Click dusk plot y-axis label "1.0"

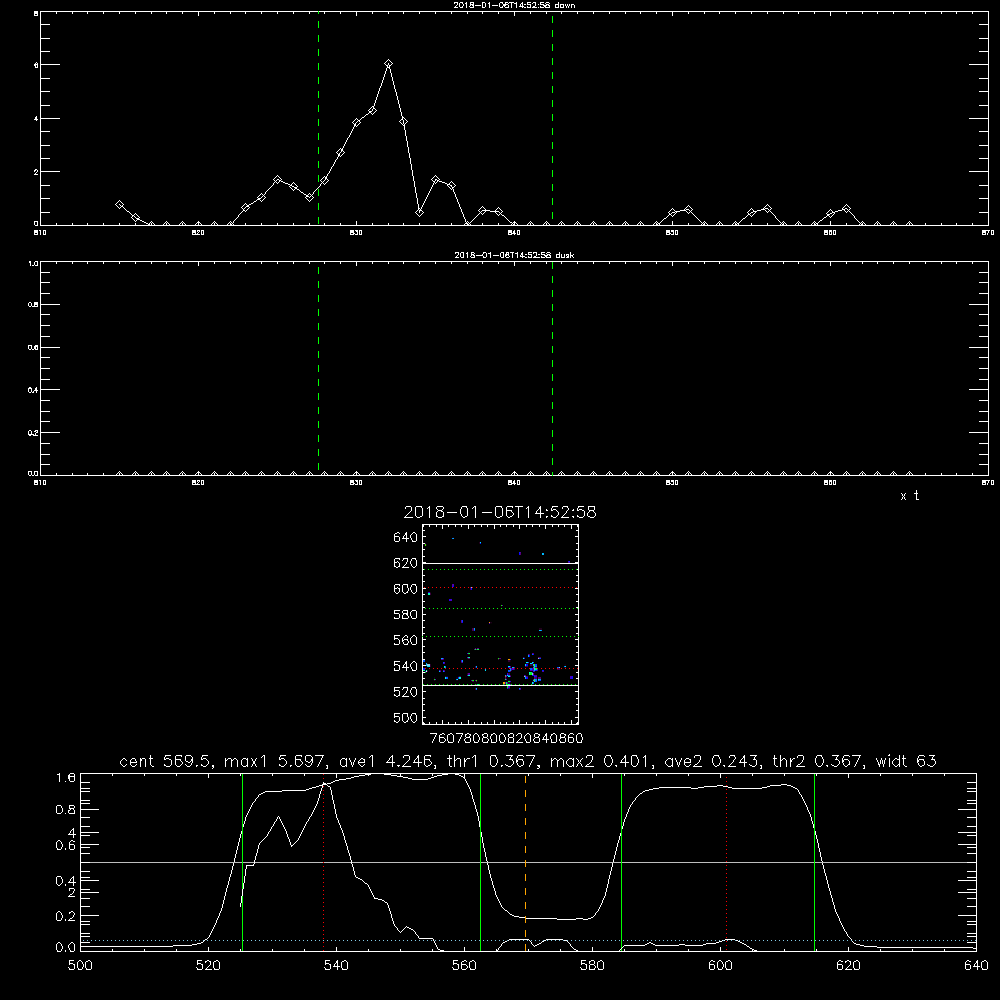pyautogui.click(x=33, y=263)
